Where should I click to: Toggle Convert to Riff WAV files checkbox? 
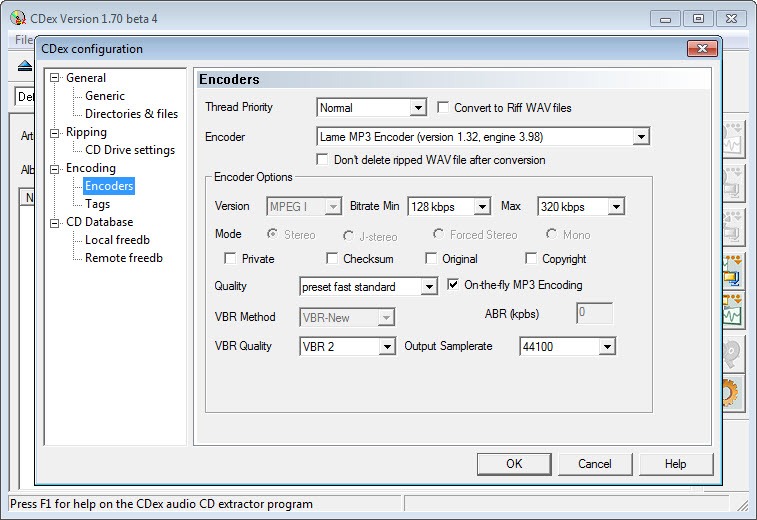pos(443,107)
